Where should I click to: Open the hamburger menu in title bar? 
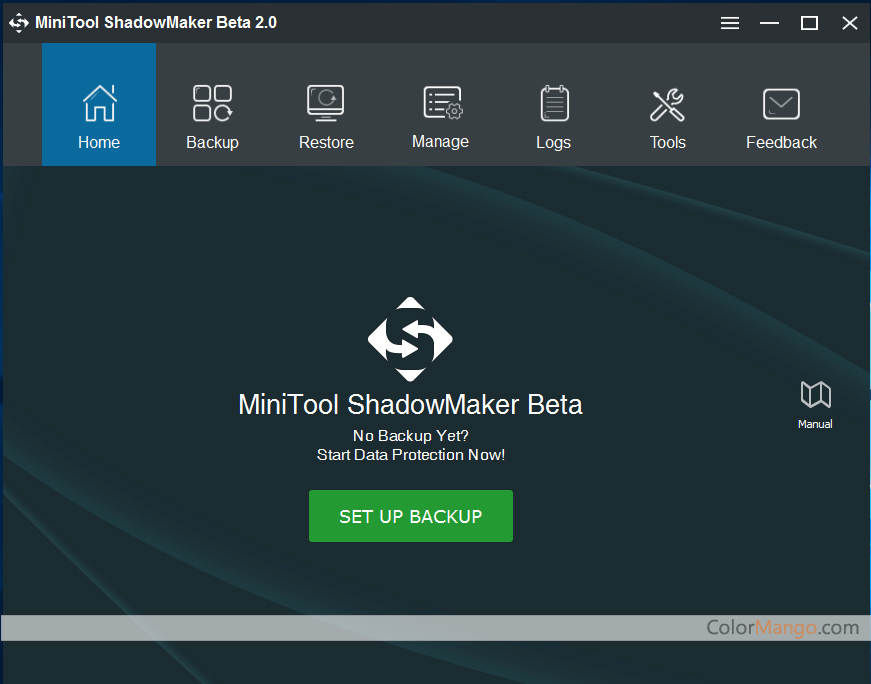(x=730, y=23)
